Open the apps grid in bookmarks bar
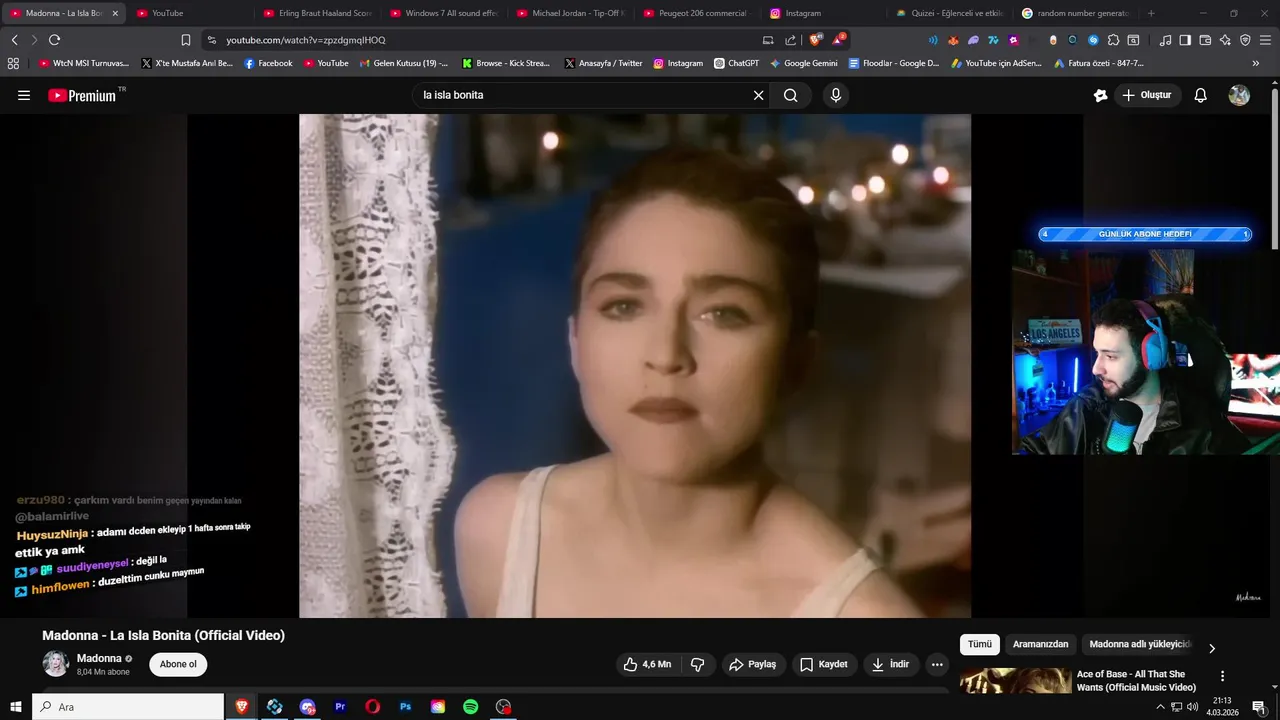 13,63
